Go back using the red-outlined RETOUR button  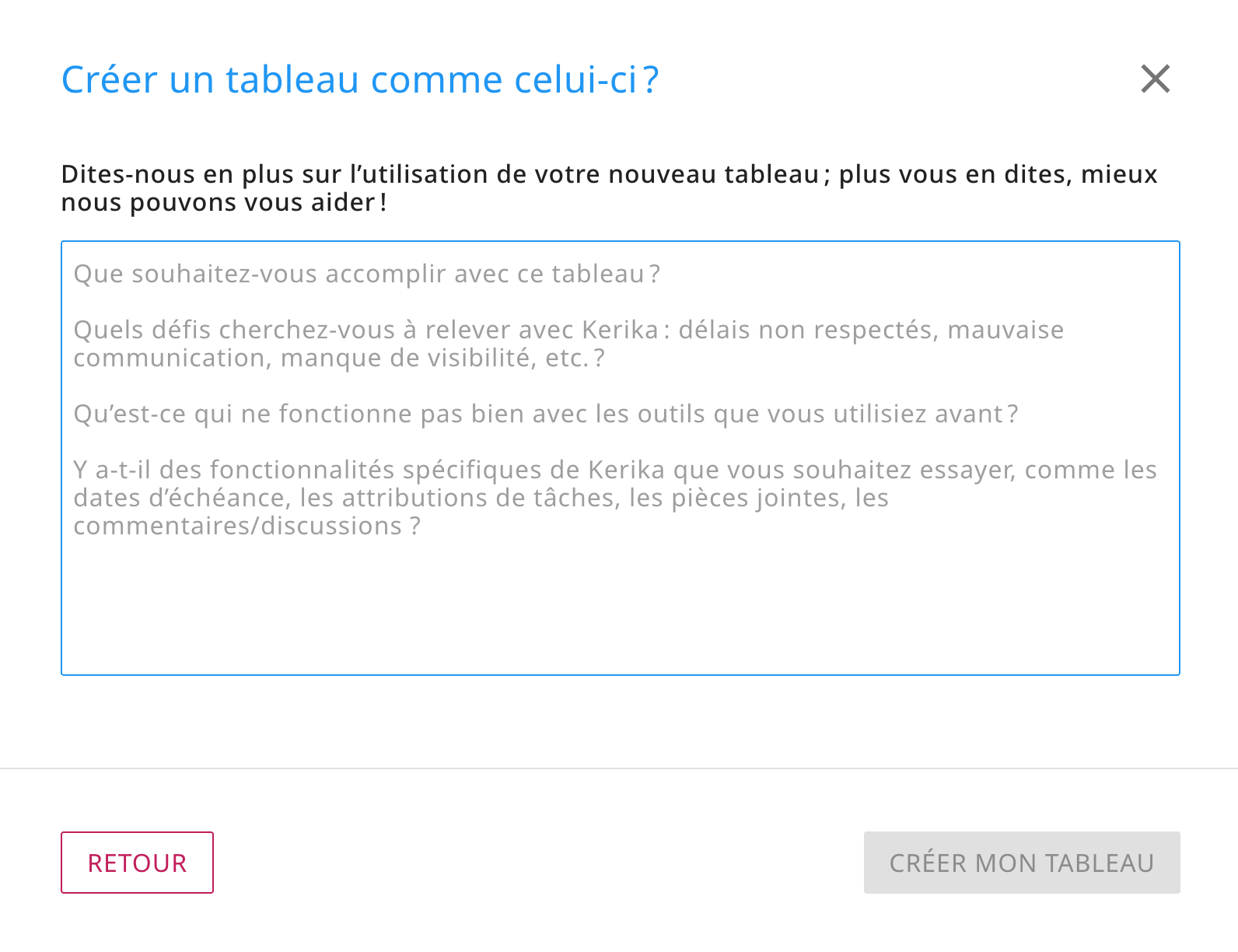coord(137,863)
